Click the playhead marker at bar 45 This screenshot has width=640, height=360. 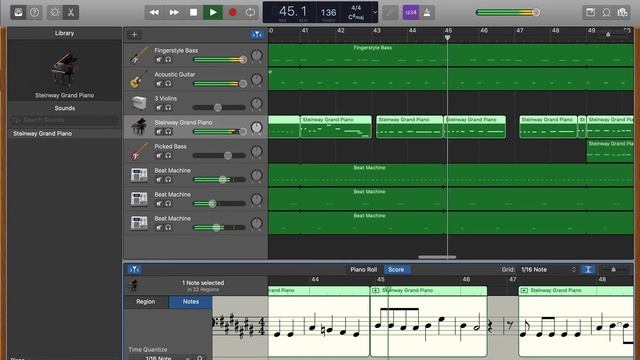[x=447, y=37]
